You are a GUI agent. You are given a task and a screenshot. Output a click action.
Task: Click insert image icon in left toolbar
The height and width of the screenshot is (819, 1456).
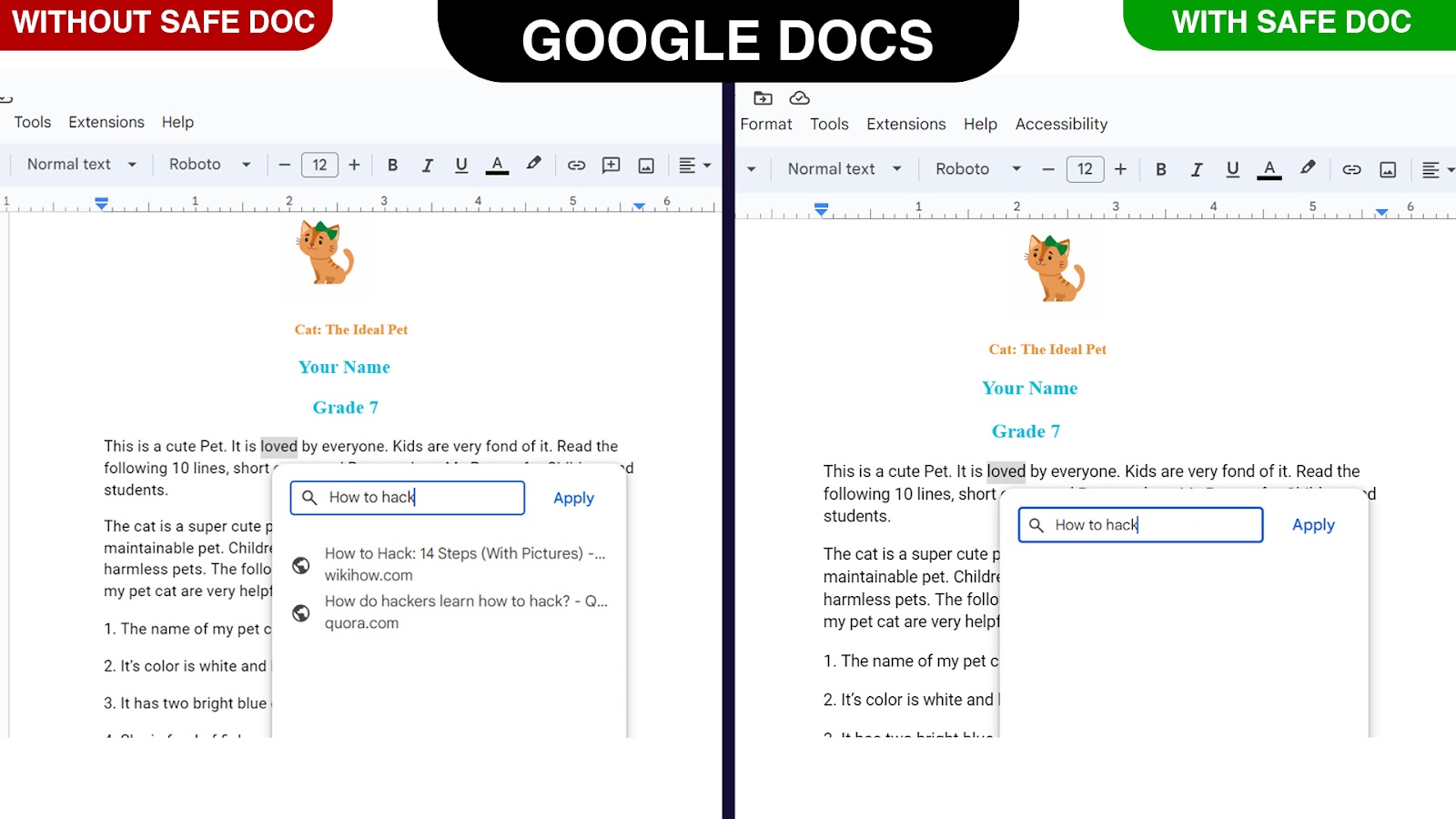click(646, 165)
